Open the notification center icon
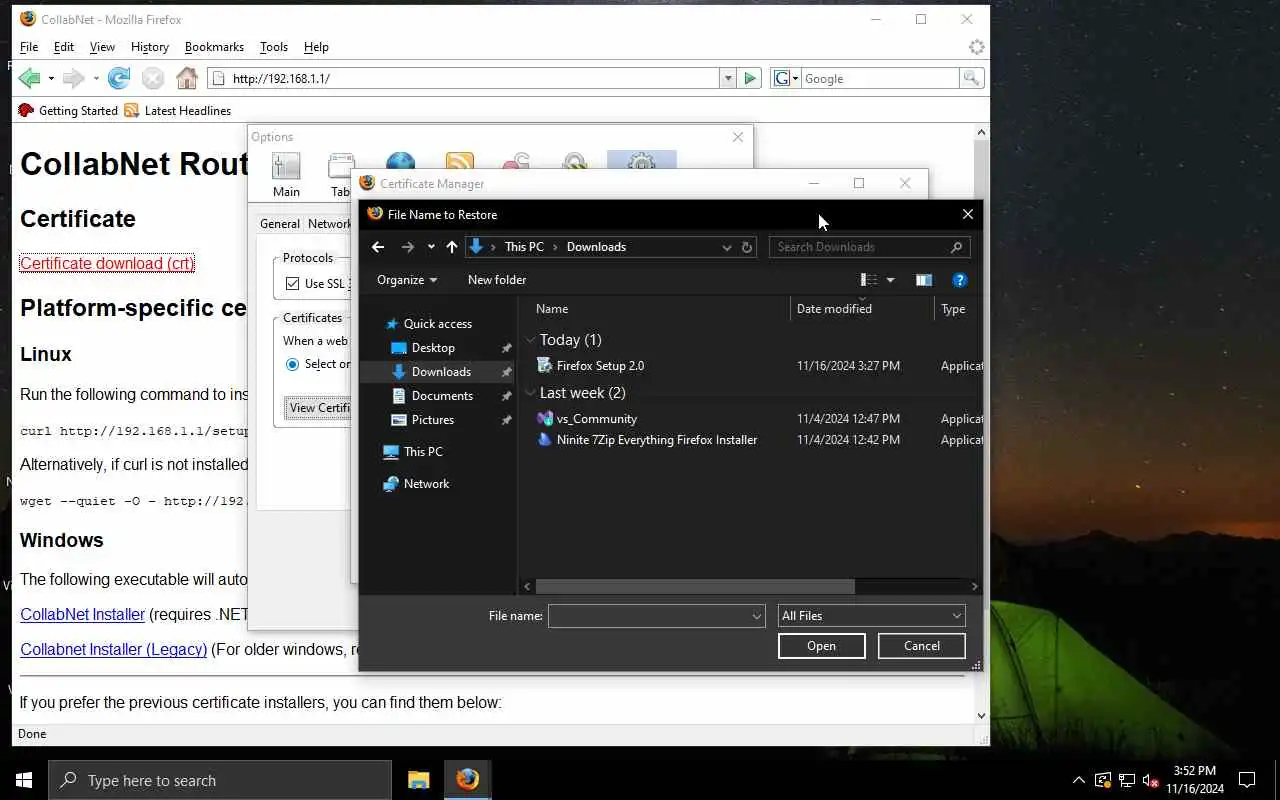The image size is (1280, 800). click(1247, 780)
